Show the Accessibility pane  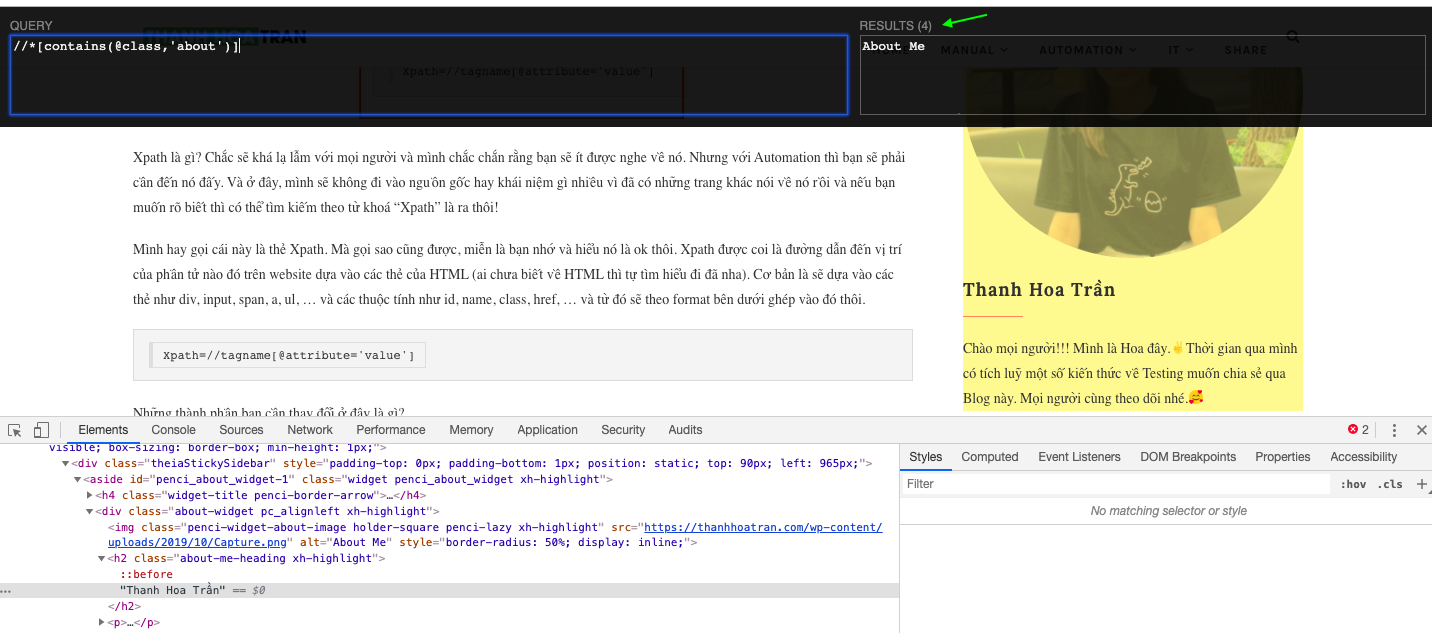pos(1364,457)
